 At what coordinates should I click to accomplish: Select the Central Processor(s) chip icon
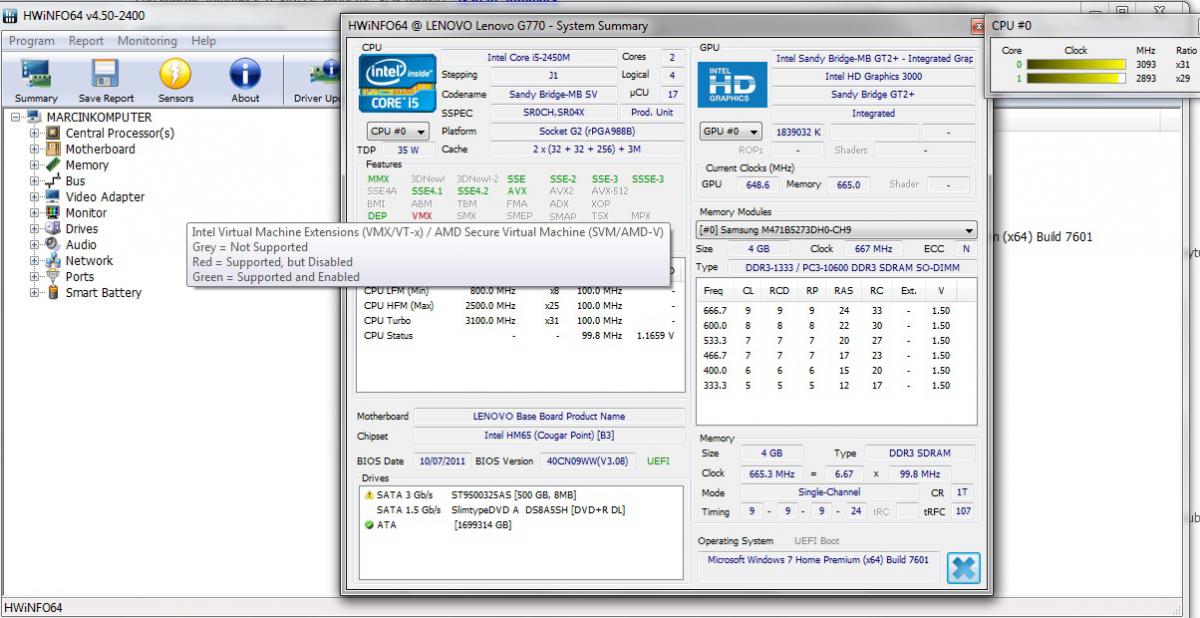pyautogui.click(x=54, y=133)
